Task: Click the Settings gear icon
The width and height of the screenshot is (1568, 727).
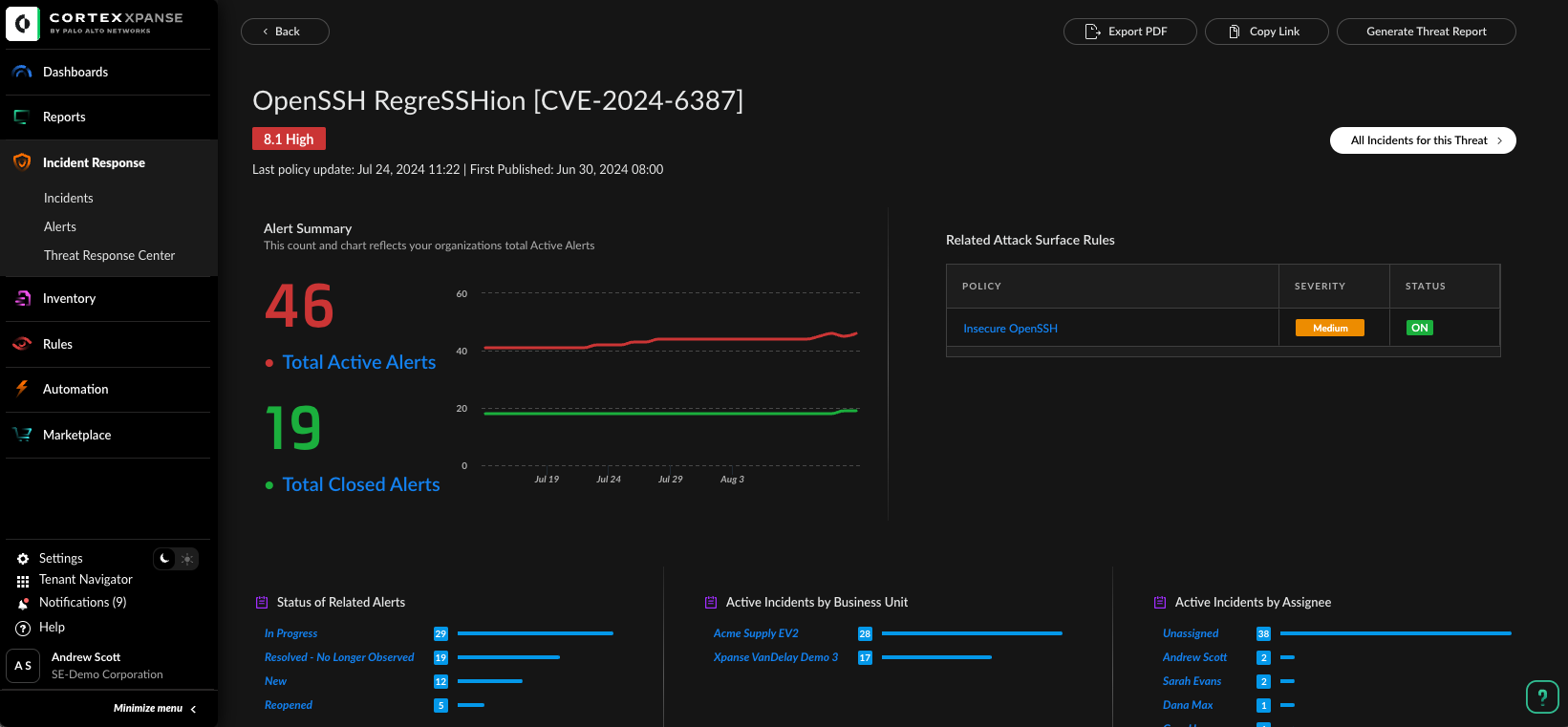Action: click(23, 559)
